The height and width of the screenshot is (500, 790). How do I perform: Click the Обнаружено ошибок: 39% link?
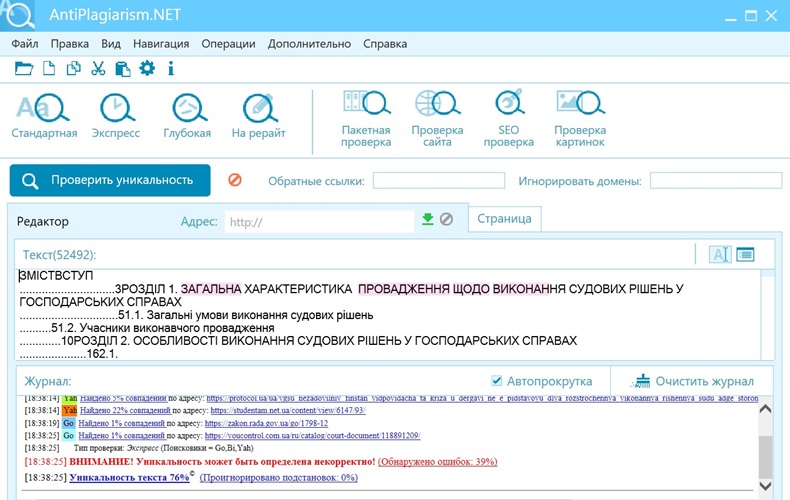coord(438,461)
